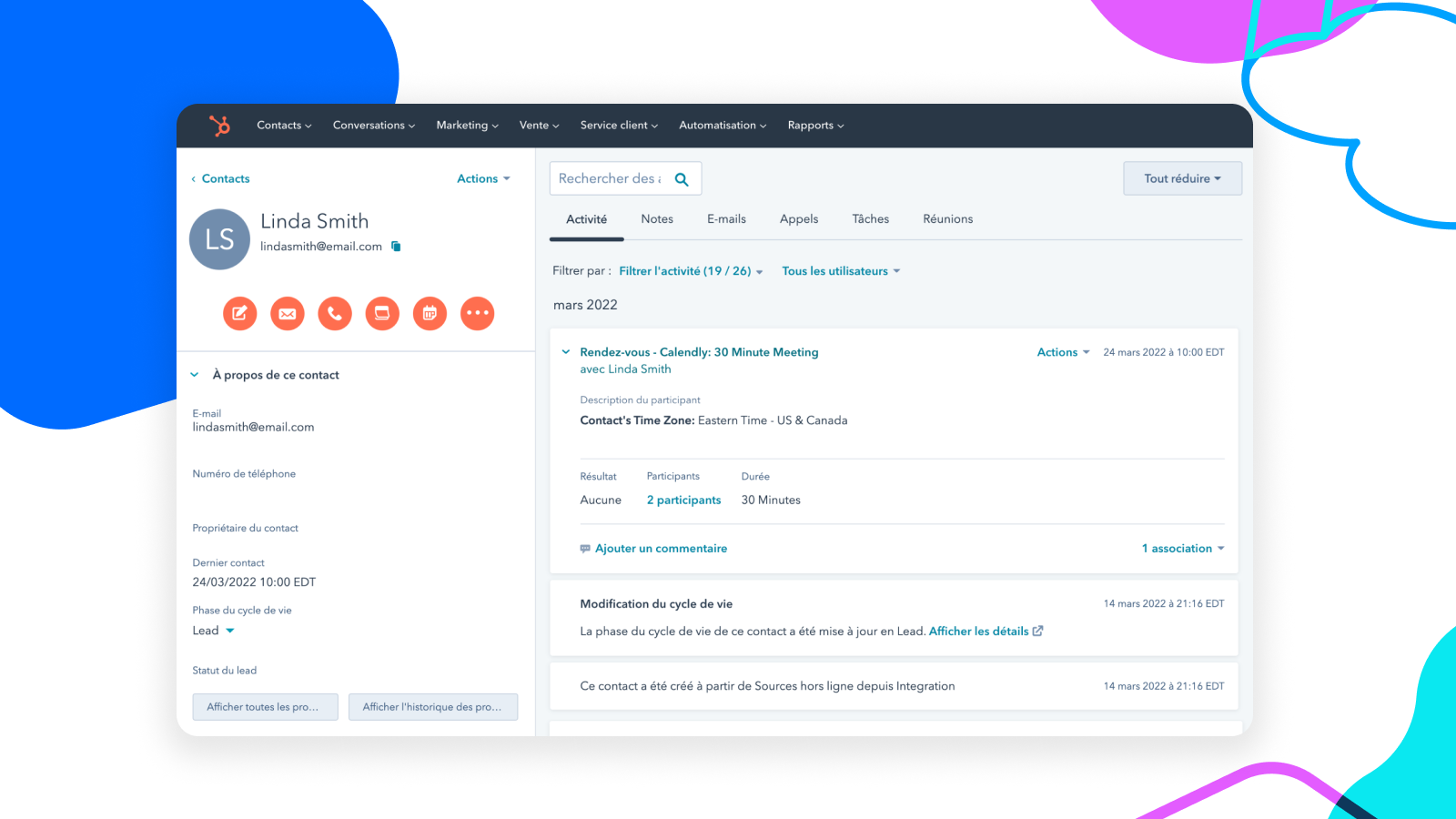1456x819 pixels.
Task: Create a note for Linda Smith
Action: click(x=239, y=313)
